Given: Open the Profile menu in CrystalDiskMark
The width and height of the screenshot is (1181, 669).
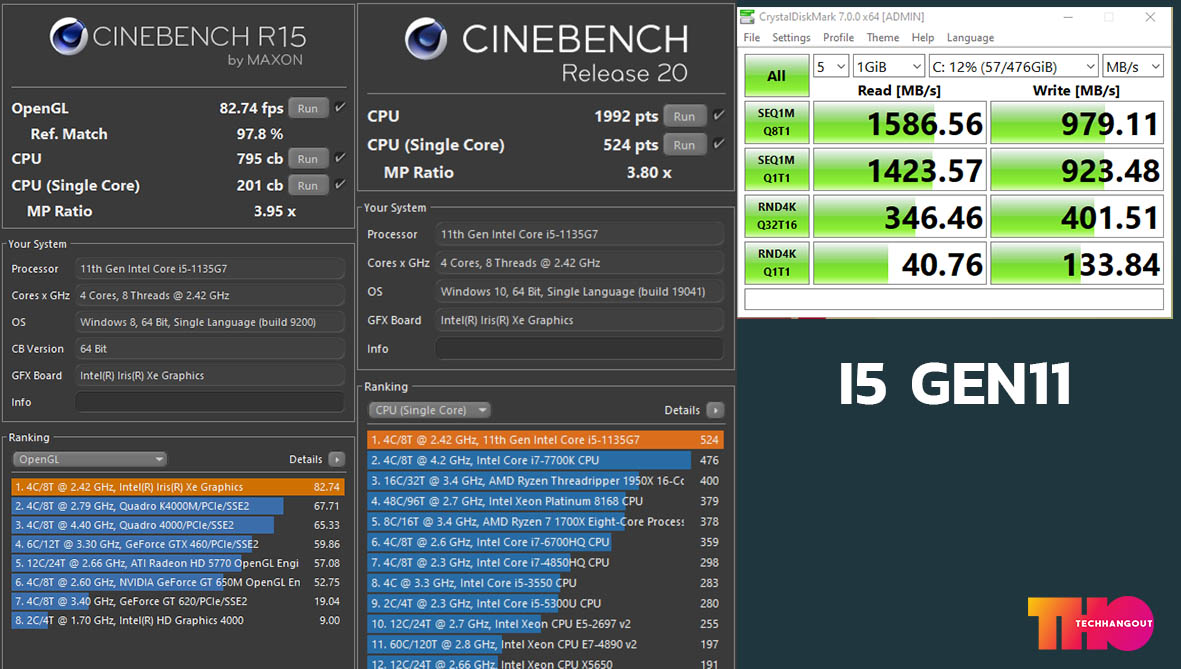Looking at the screenshot, I should (838, 38).
